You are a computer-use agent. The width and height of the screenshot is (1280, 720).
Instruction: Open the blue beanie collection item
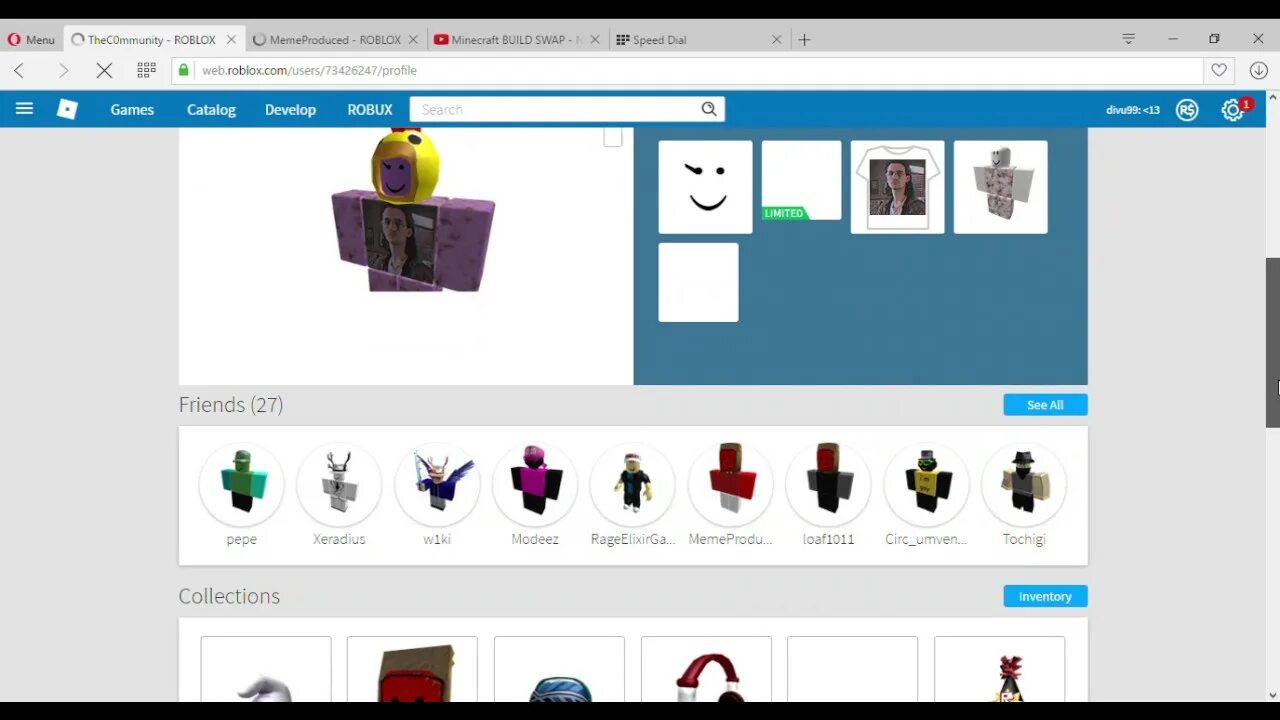[x=559, y=669]
